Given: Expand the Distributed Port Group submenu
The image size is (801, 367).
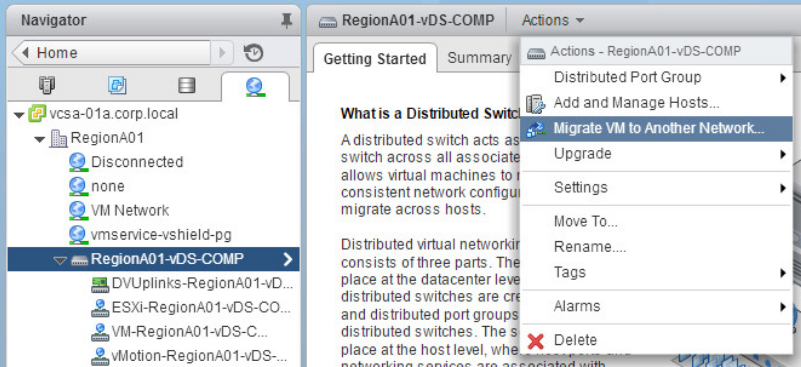Looking at the screenshot, I should [x=783, y=78].
